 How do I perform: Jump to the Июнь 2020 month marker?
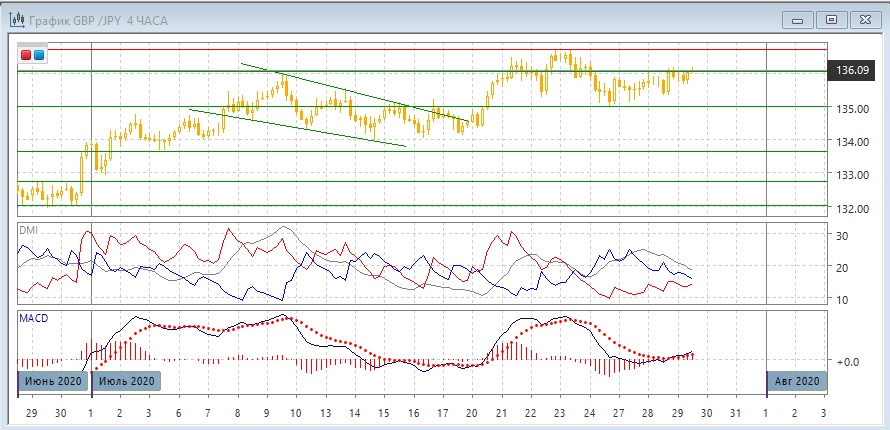(53, 381)
